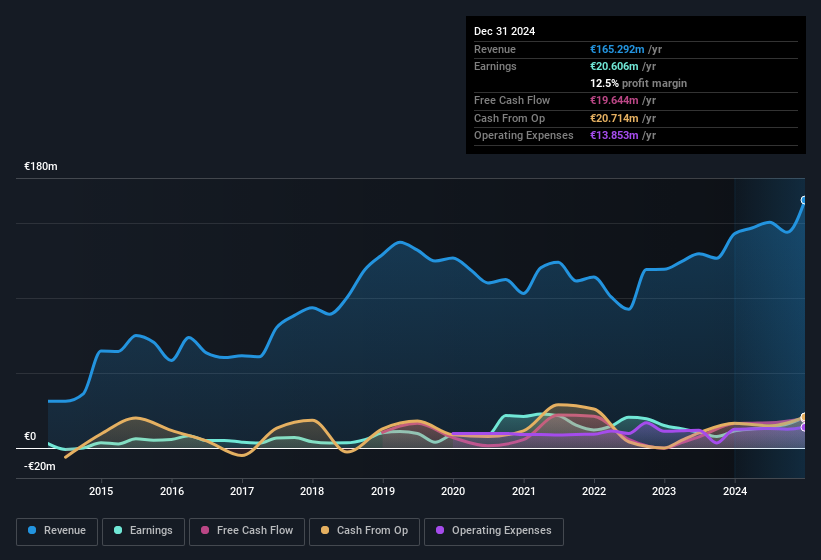Click the Dec 31 2024 tooltip date
The width and height of the screenshot is (821, 560).
[504, 31]
